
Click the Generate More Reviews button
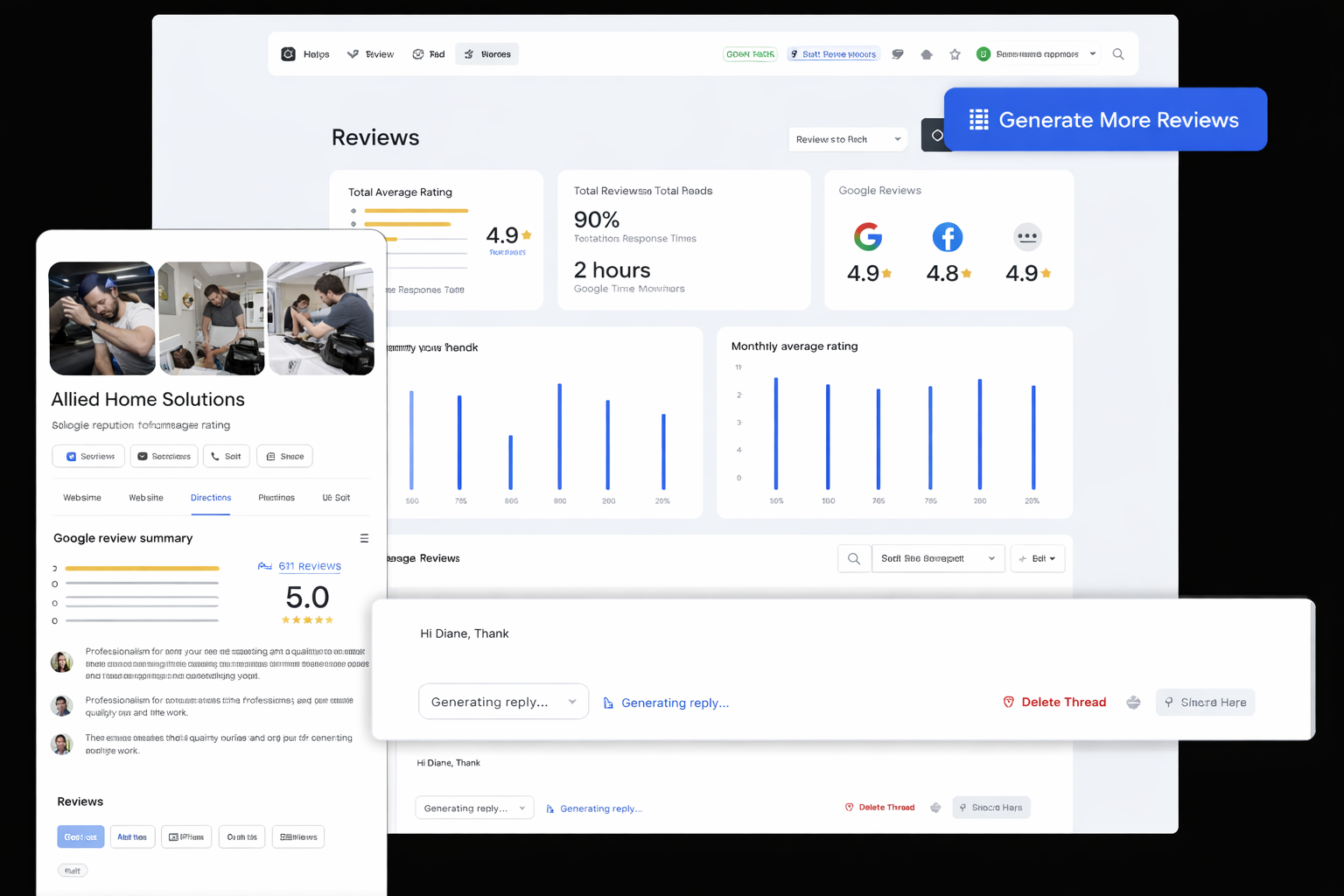coord(1105,119)
